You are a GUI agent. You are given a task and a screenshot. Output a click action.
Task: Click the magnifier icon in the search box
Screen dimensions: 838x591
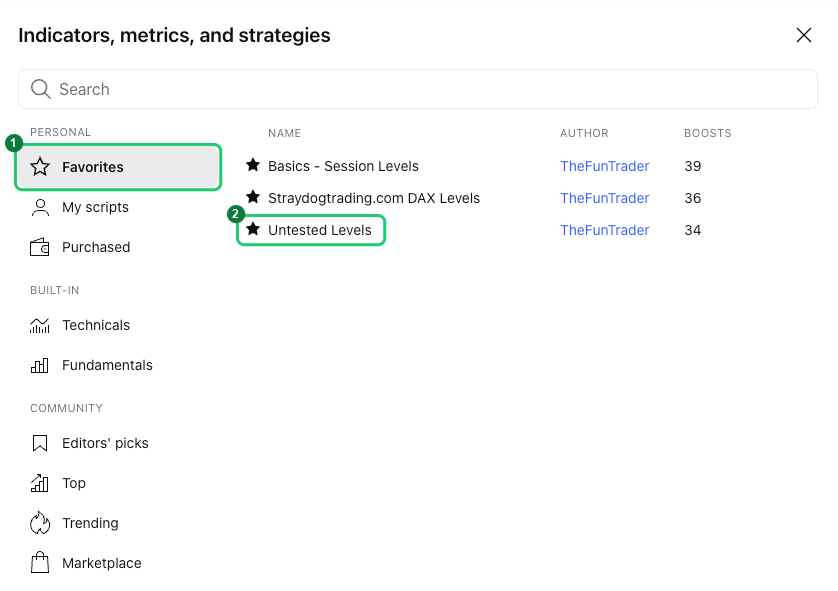point(41,89)
